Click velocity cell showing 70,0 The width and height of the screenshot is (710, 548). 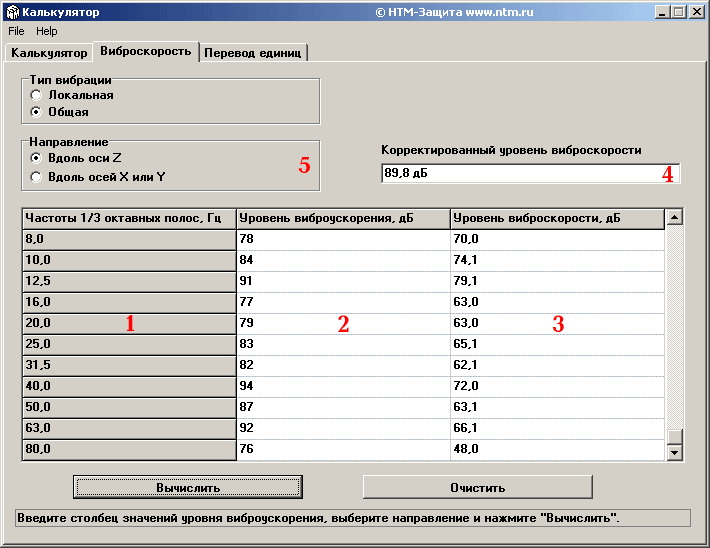pos(557,240)
